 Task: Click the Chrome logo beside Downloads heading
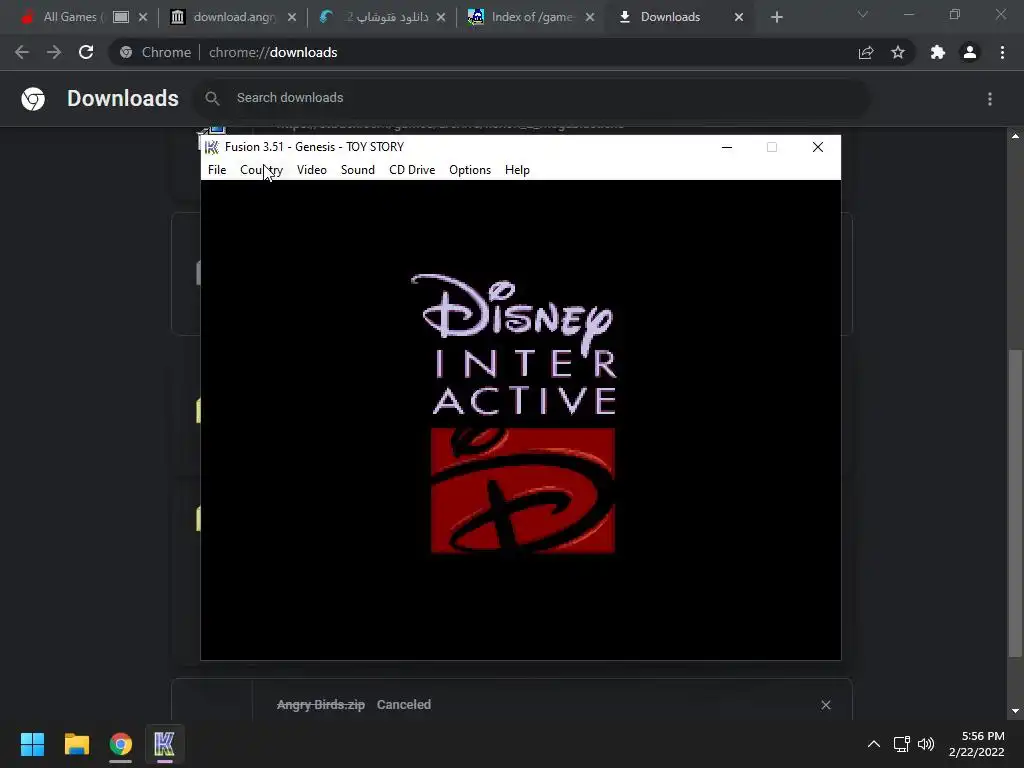(33, 99)
